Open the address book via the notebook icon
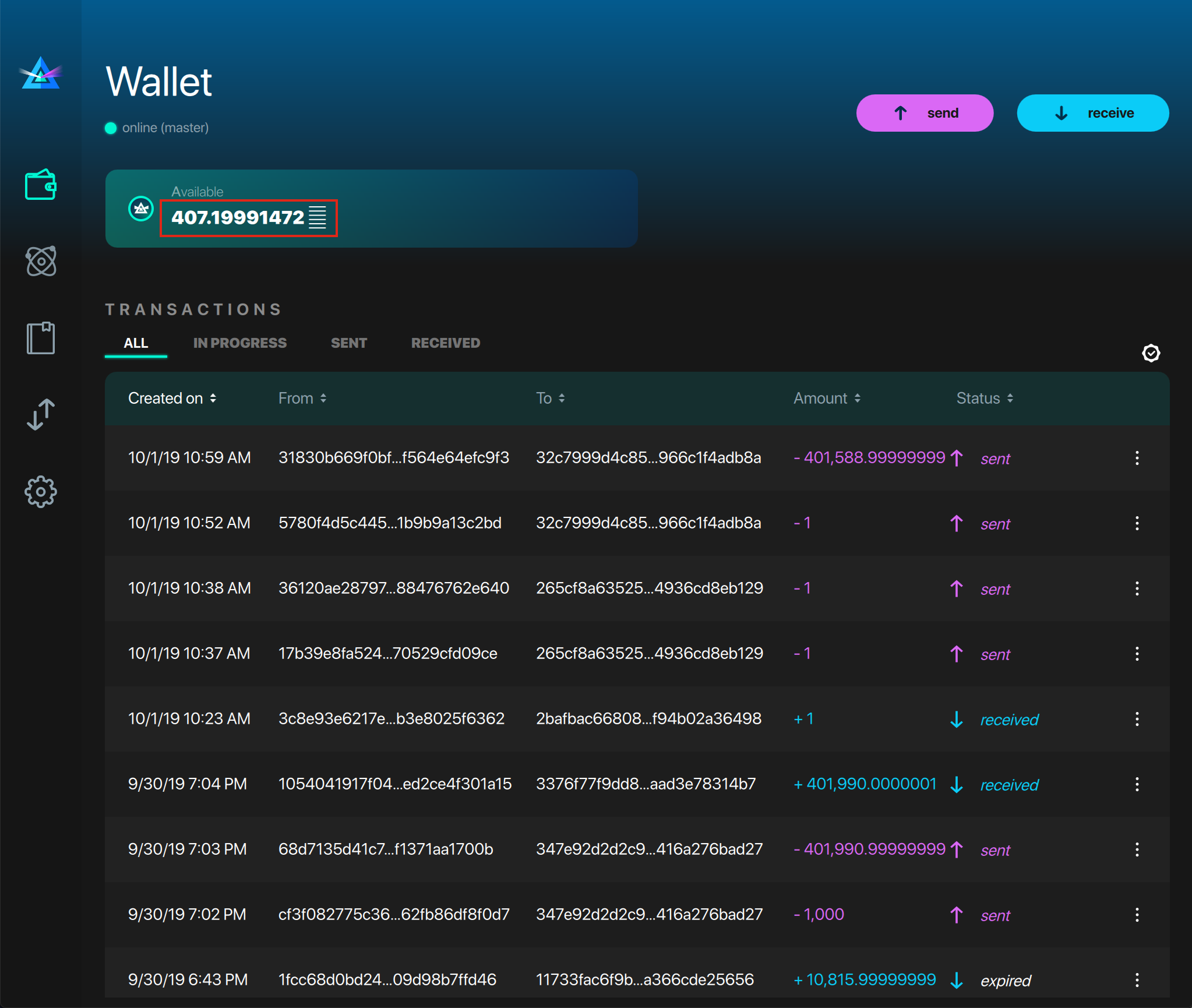This screenshot has width=1192, height=1008. [x=41, y=337]
